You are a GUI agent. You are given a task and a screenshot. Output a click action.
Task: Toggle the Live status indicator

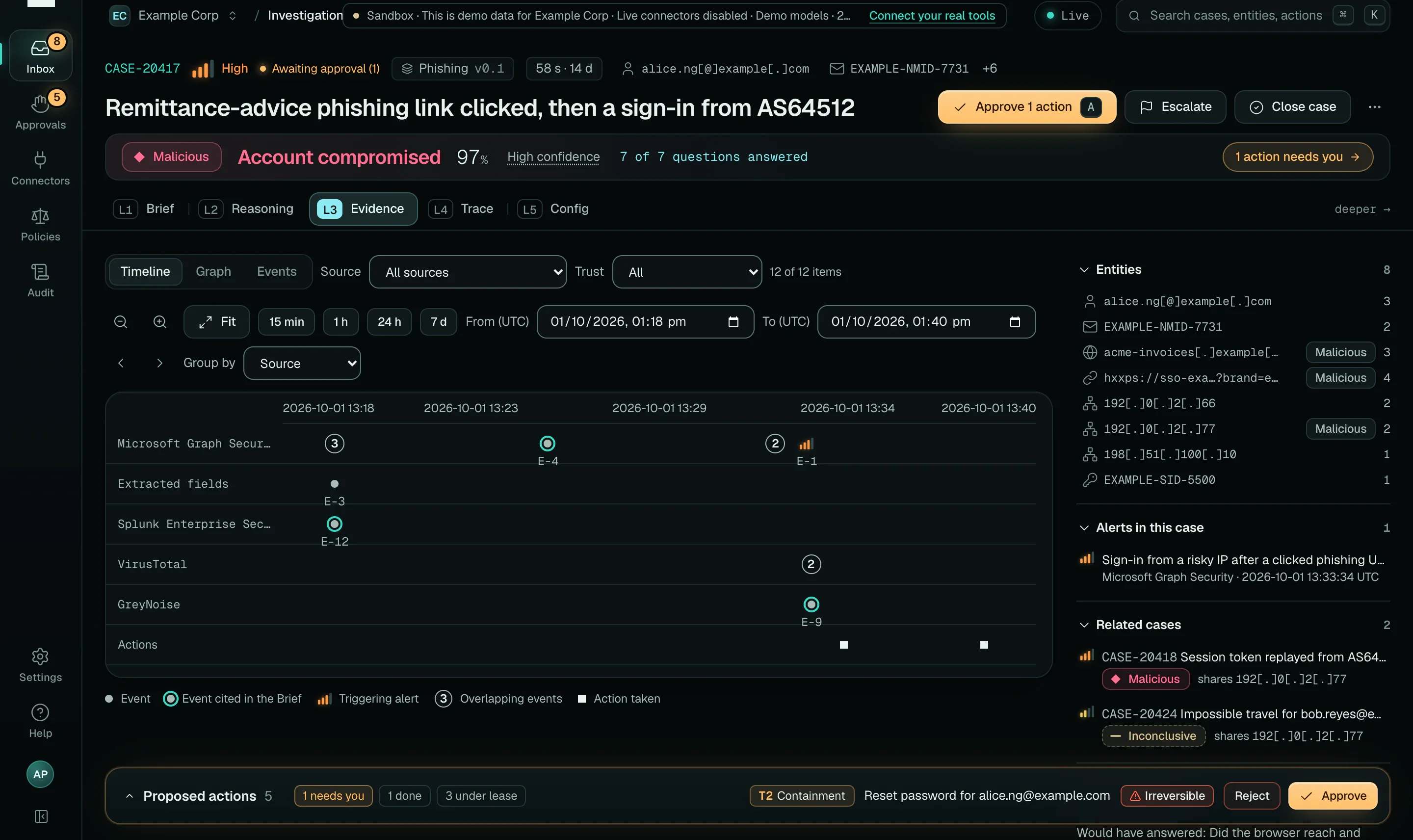click(1067, 16)
